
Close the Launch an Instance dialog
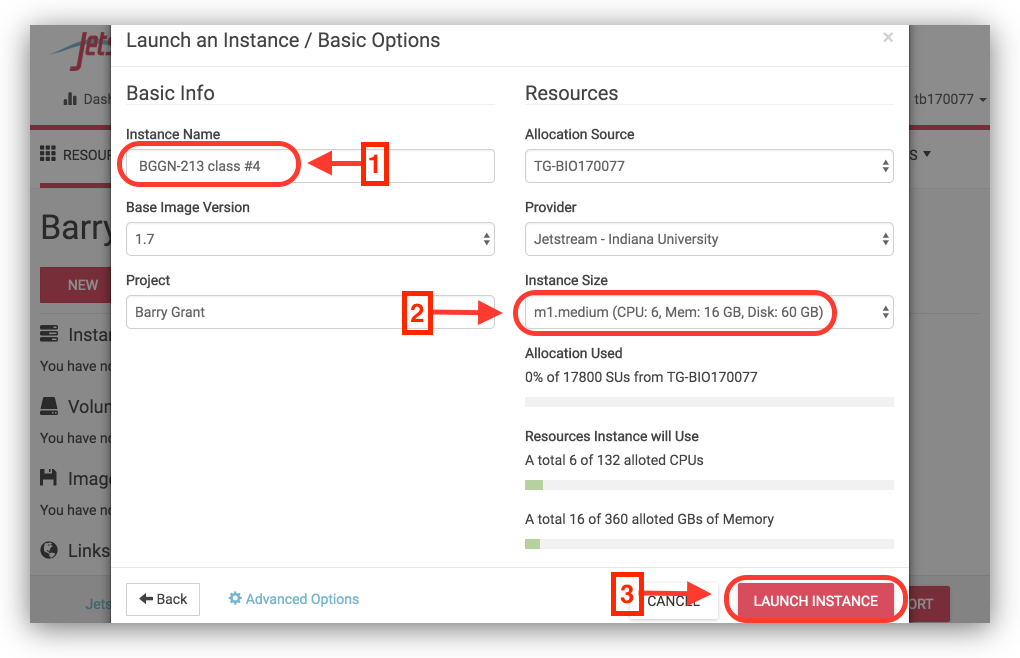click(x=887, y=38)
